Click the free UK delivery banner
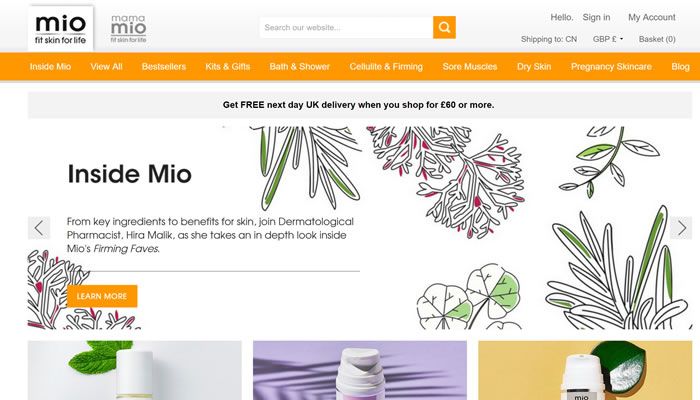Image resolution: width=700 pixels, height=400 pixels. pos(360,105)
